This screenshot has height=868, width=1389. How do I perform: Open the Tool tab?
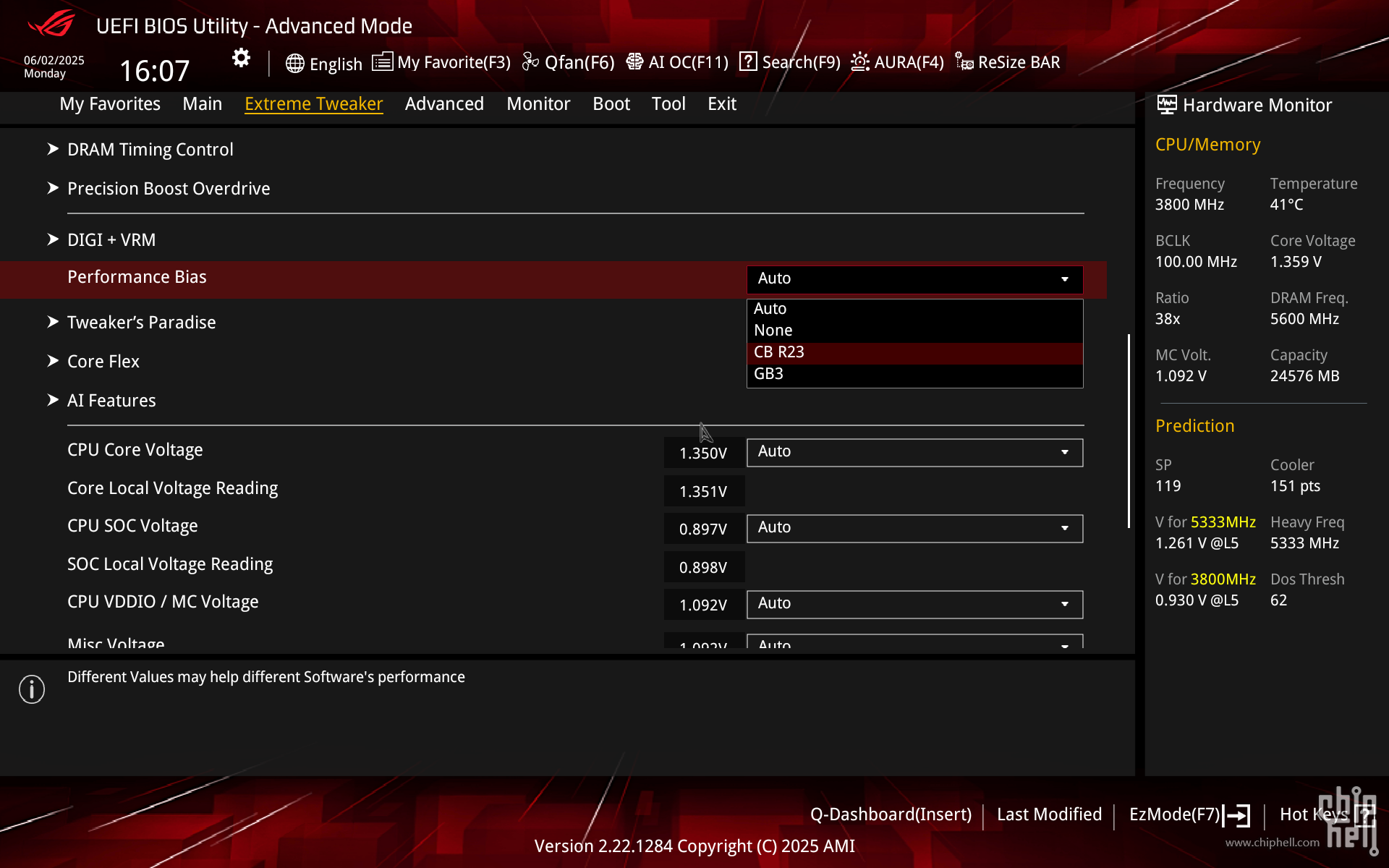668,104
